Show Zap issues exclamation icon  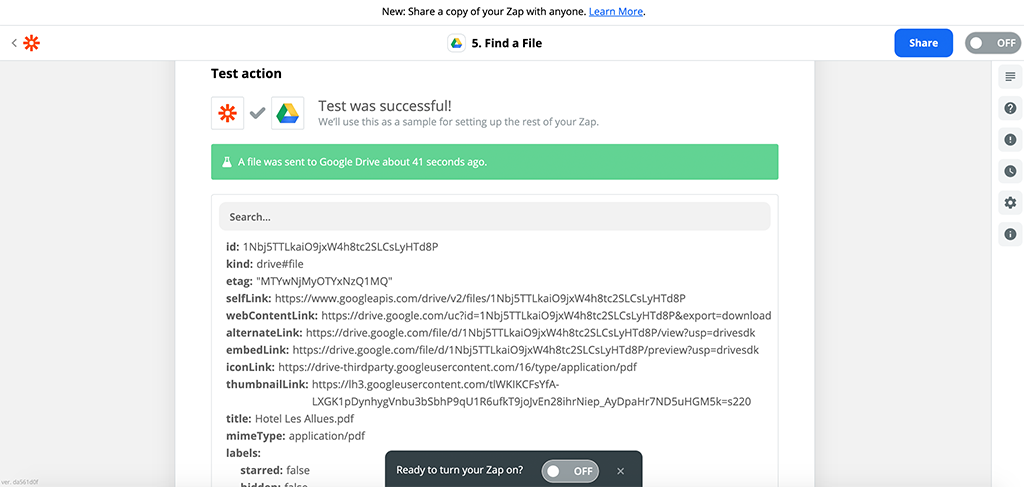point(1010,140)
